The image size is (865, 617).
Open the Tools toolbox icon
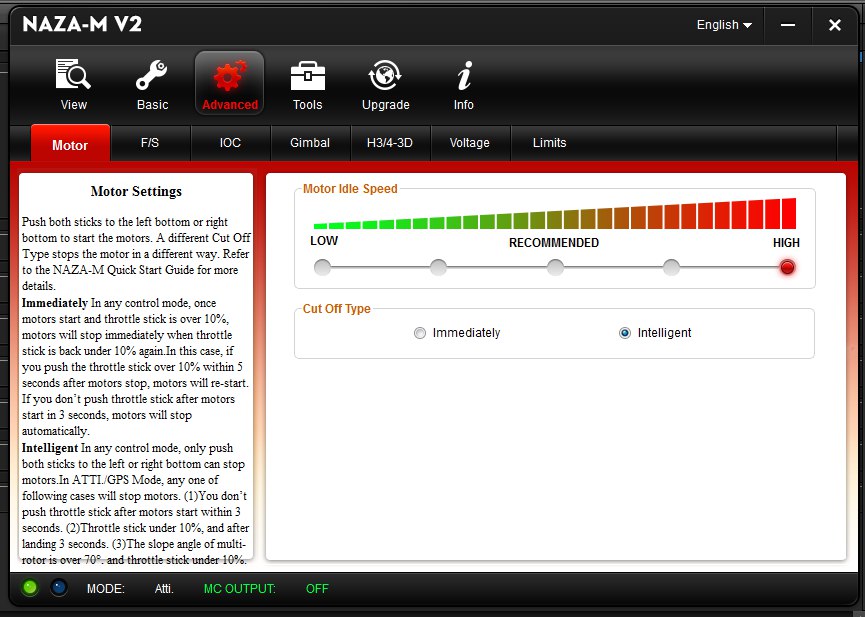tap(307, 76)
